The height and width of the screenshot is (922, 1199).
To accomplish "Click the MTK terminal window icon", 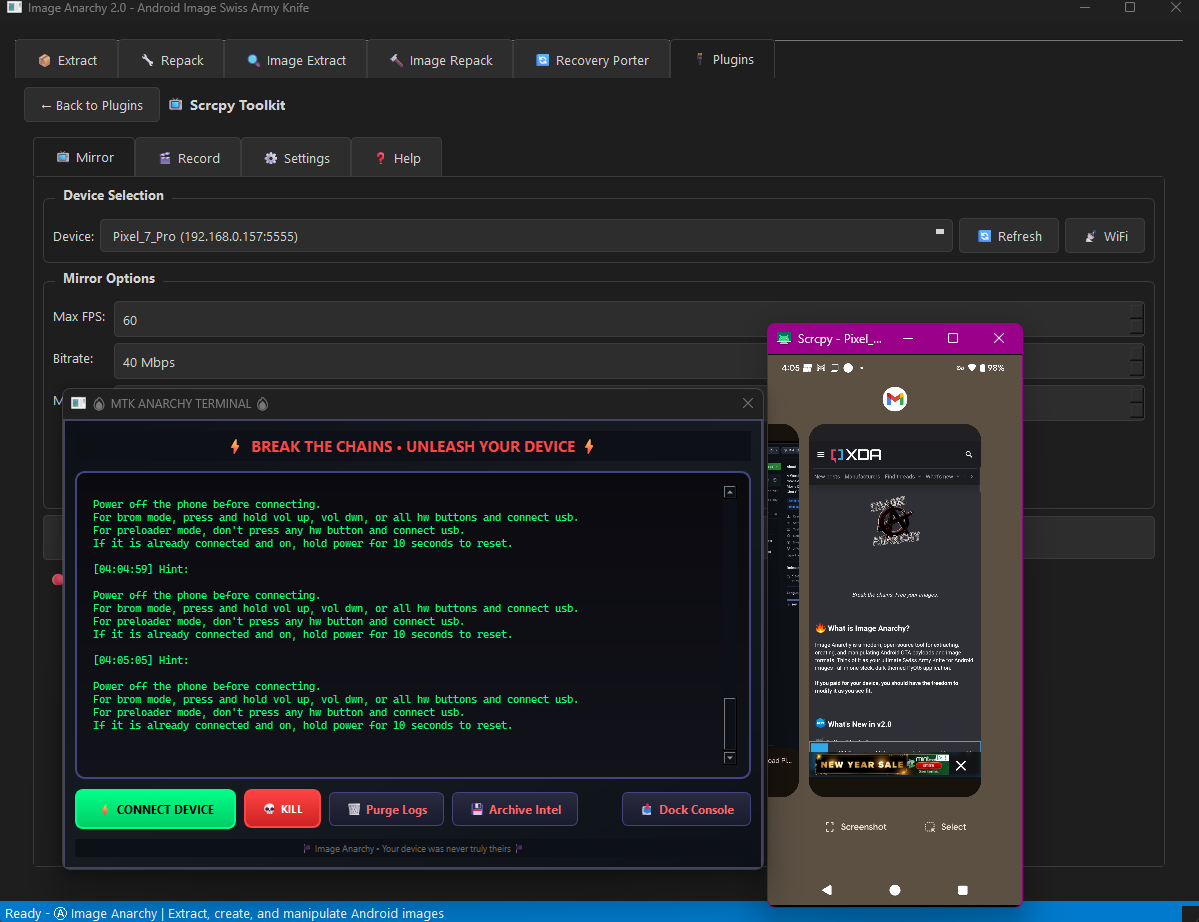I will point(79,403).
